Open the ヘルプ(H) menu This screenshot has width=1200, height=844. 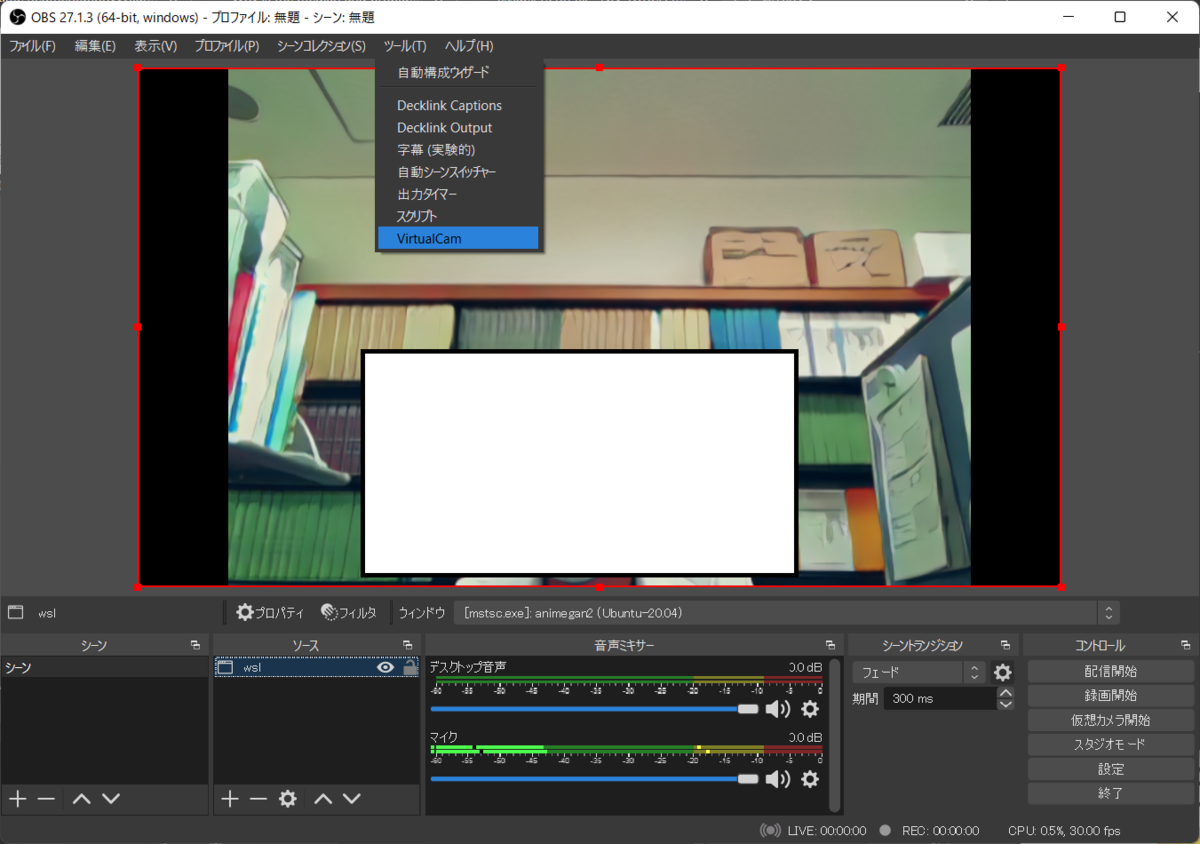[x=468, y=46]
